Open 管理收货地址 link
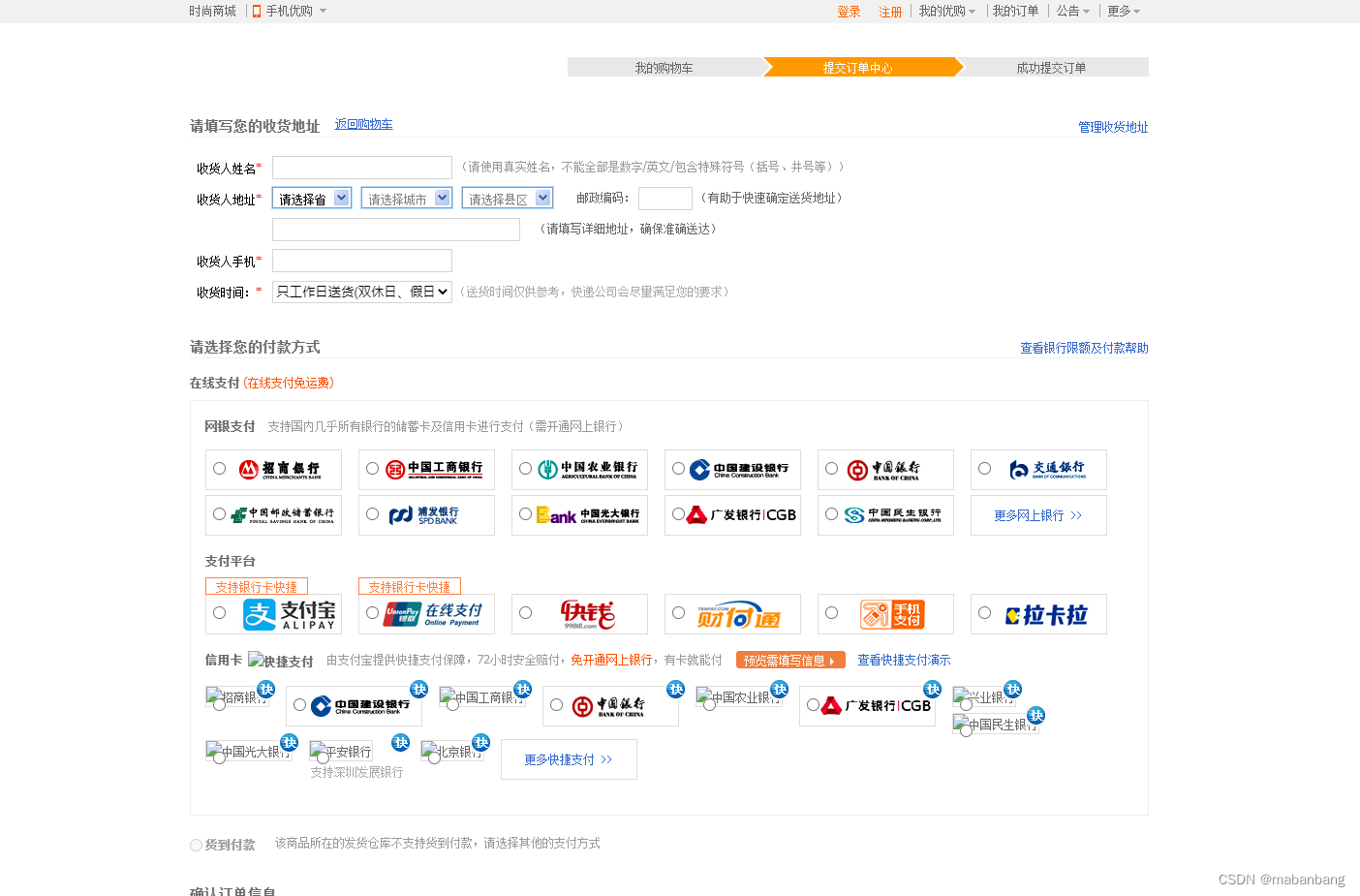1360x896 pixels. pyautogui.click(x=1114, y=127)
